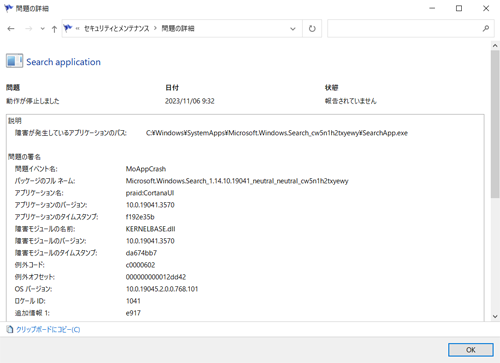Screen dimensions: 500x363
Task: Click the clipboard copy page icon
Action: [10, 329]
